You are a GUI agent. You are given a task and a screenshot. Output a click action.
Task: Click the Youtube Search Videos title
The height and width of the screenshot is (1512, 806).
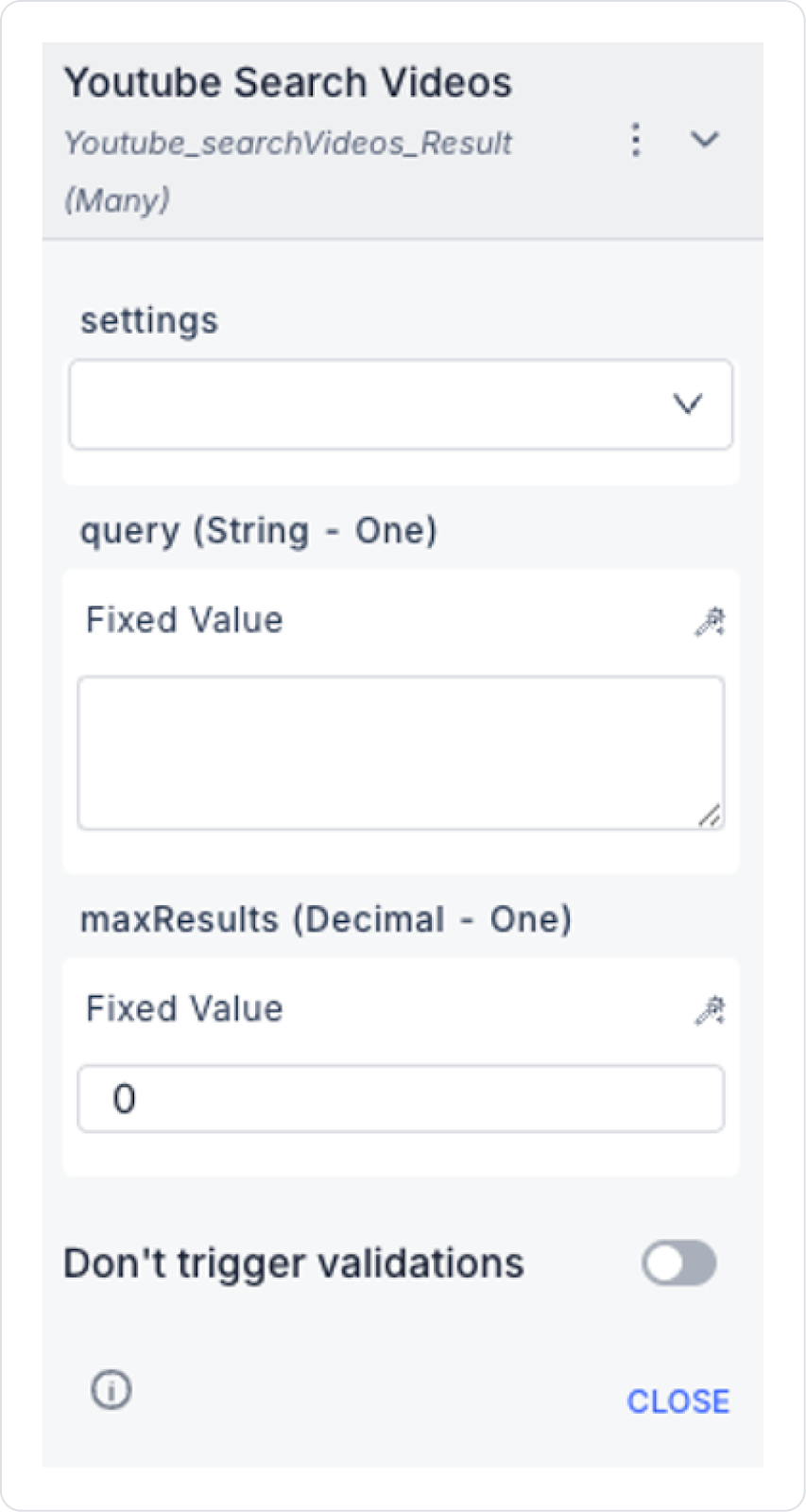pos(287,83)
